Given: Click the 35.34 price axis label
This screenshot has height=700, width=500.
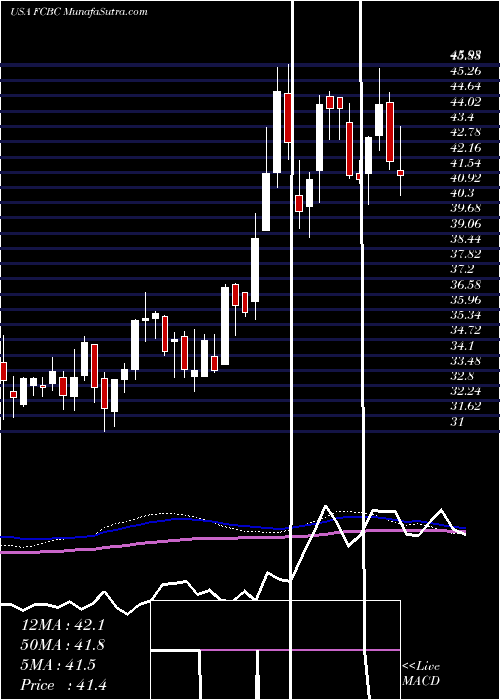Looking at the screenshot, I should tap(466, 315).
